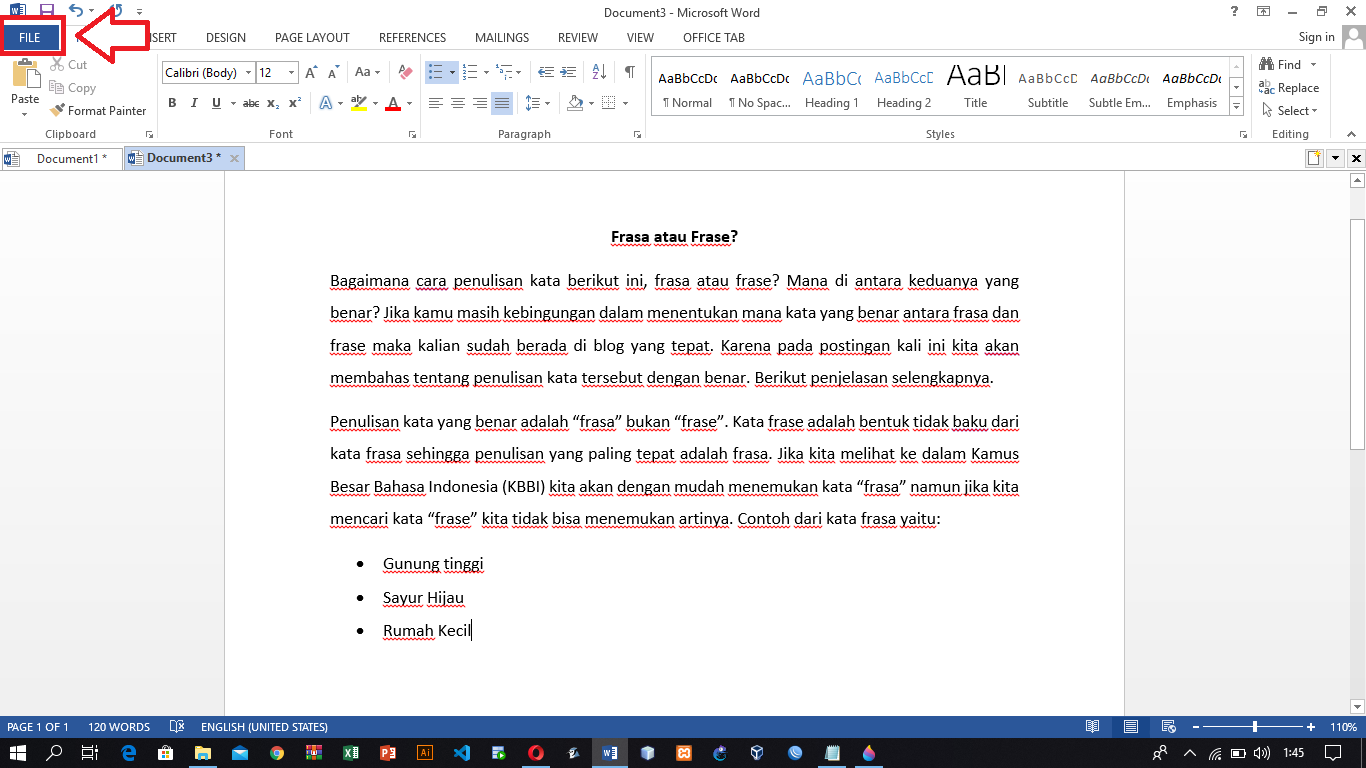Toggle Justify alignment
Image resolution: width=1366 pixels, height=768 pixels.
[502, 103]
